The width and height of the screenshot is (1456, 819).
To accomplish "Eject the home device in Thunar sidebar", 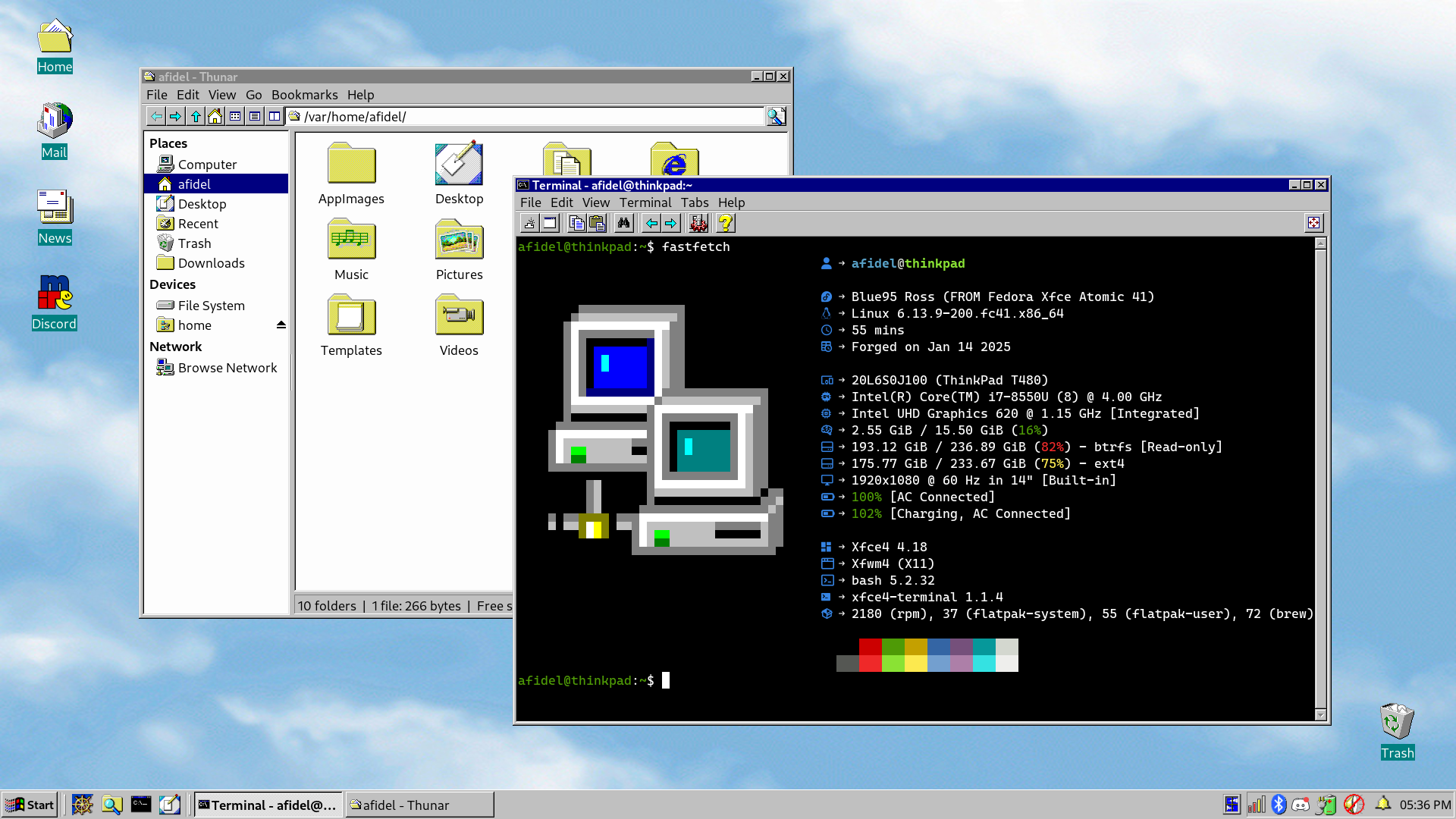I will tap(281, 325).
